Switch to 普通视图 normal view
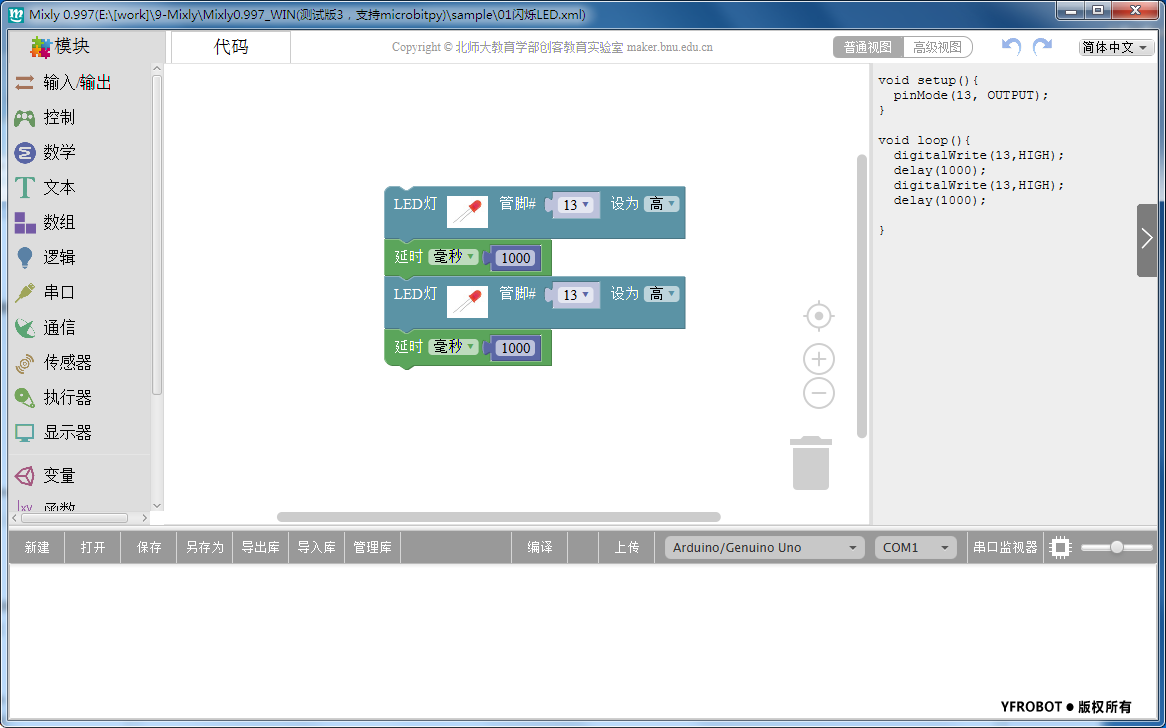Image resolution: width=1166 pixels, height=728 pixels. coord(868,47)
